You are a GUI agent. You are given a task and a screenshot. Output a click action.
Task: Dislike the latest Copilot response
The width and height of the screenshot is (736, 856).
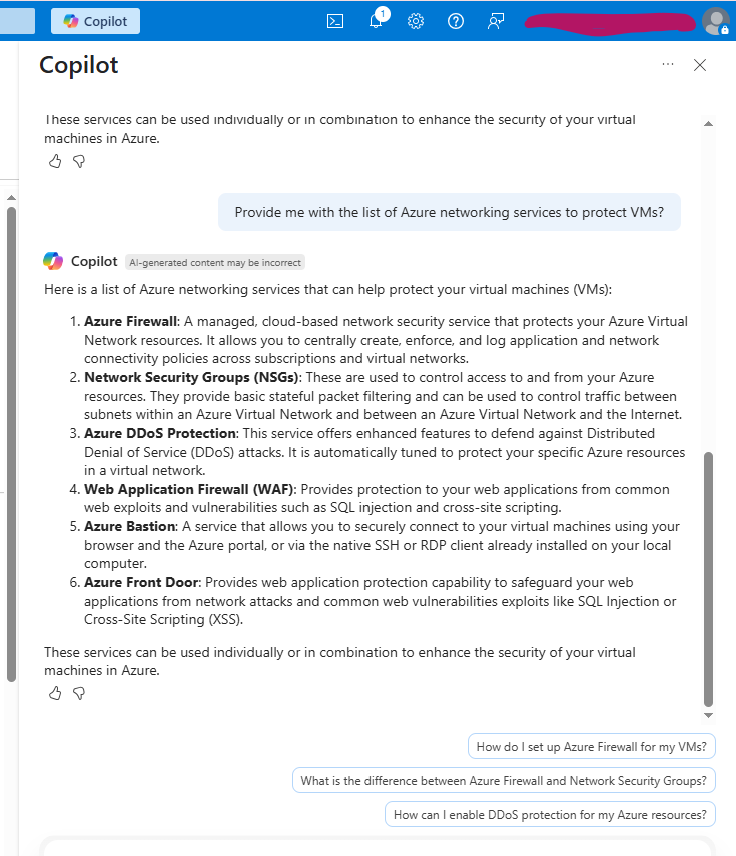click(79, 693)
